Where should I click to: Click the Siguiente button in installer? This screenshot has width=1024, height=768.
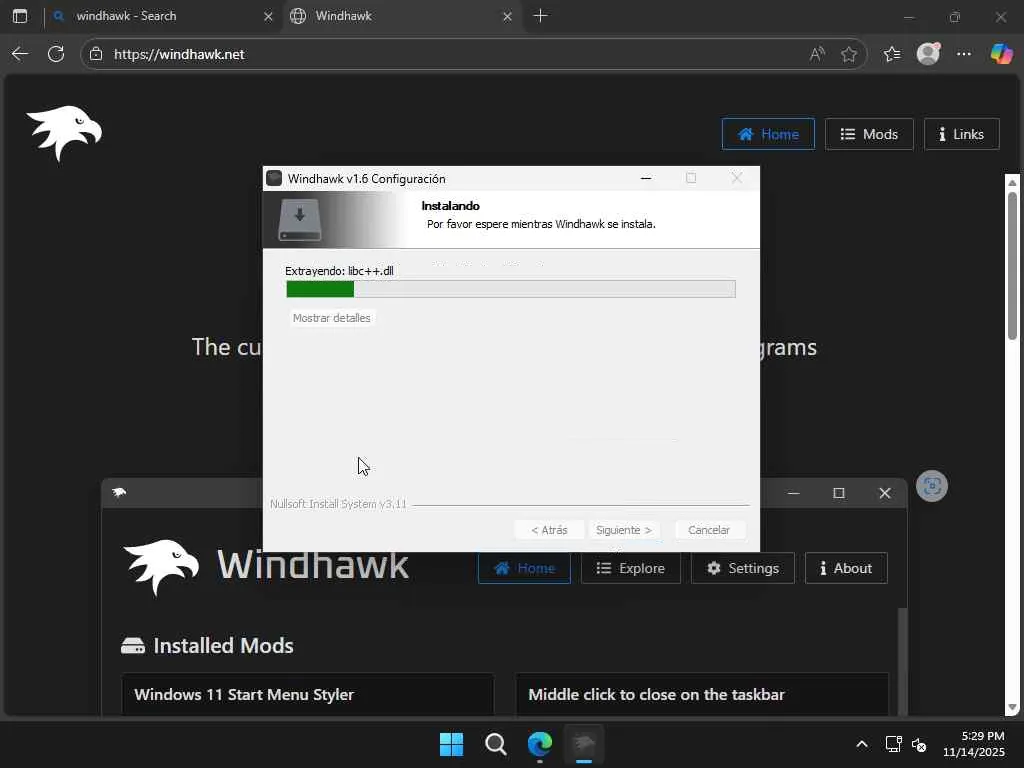[x=624, y=530]
